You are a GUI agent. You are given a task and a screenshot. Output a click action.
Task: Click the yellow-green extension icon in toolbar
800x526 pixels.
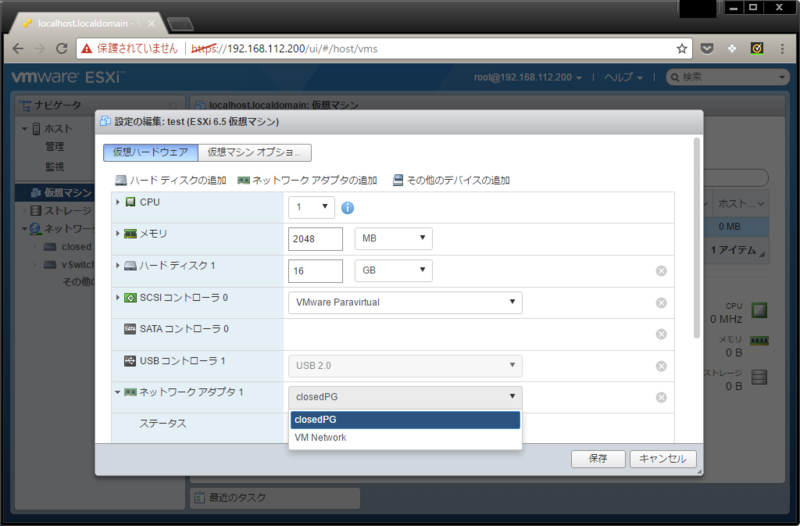(757, 48)
